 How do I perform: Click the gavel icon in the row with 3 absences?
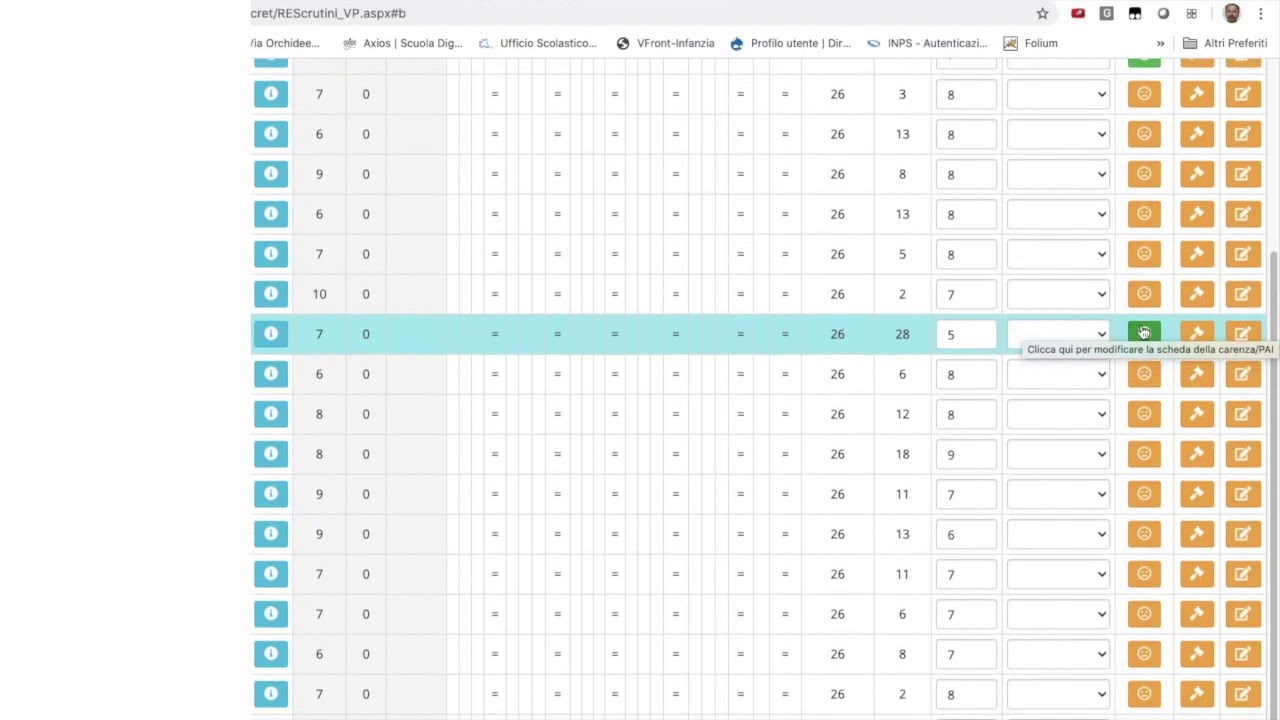click(x=1197, y=94)
